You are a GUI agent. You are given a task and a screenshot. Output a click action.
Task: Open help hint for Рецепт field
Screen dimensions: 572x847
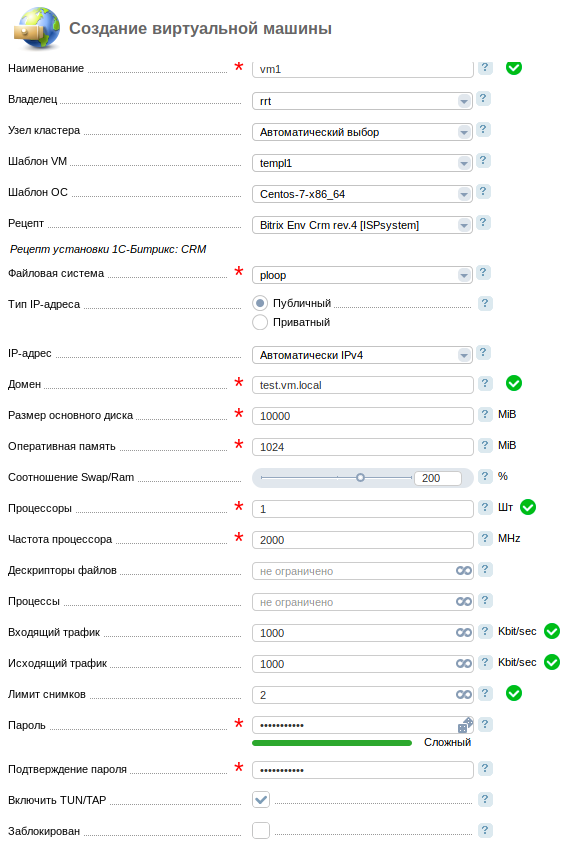click(483, 223)
